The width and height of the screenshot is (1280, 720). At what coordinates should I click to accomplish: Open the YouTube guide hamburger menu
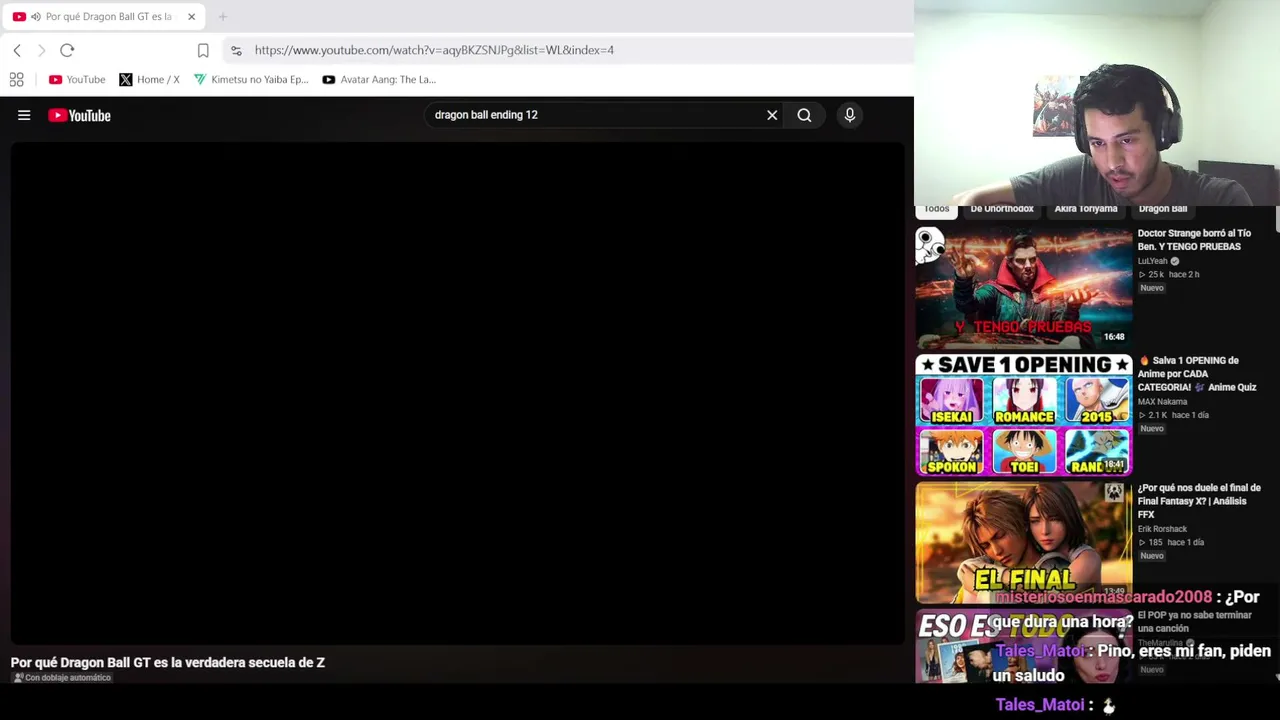click(x=24, y=115)
